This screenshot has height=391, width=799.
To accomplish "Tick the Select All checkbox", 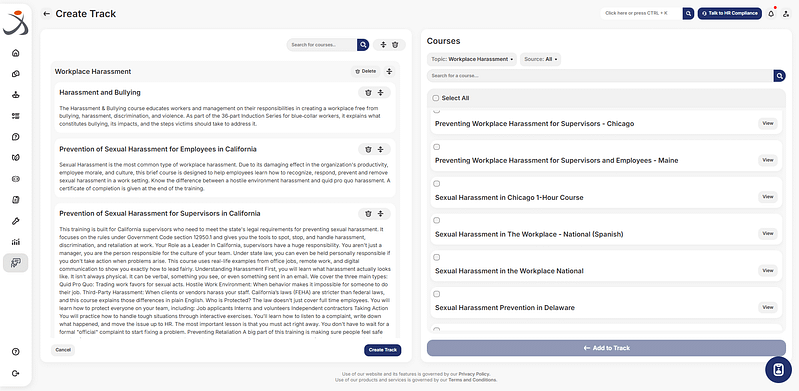I will coord(436,98).
